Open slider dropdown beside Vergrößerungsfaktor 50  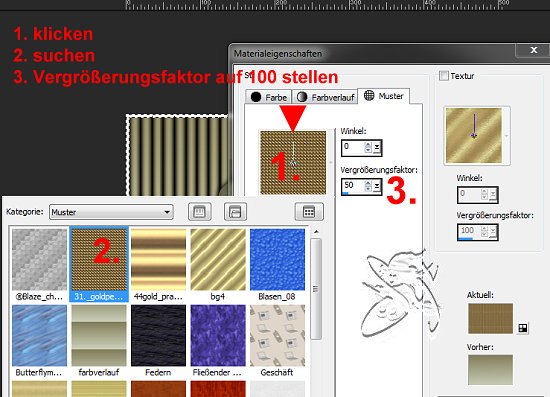tap(377, 186)
